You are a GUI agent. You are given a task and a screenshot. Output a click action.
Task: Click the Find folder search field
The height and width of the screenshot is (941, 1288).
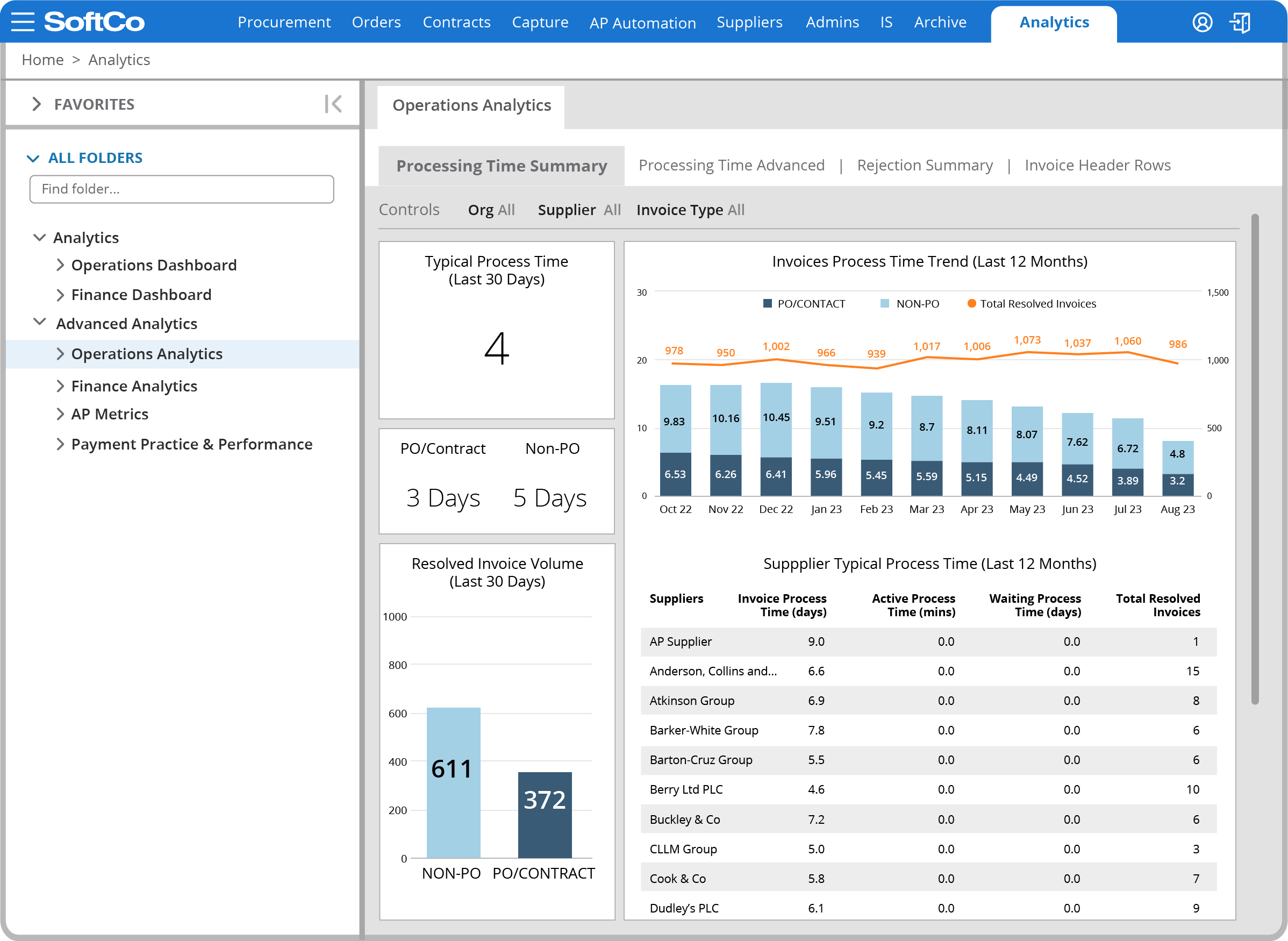click(182, 189)
